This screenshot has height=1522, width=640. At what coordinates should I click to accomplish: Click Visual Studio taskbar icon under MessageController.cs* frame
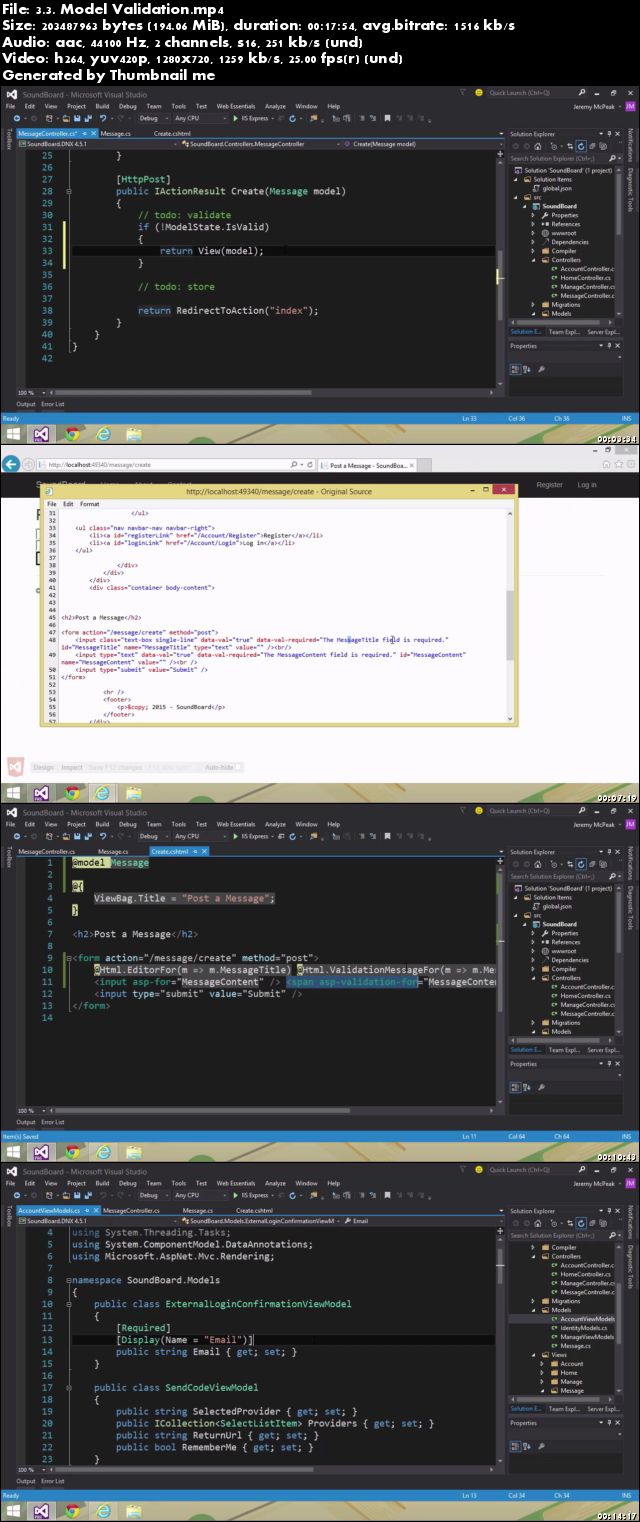point(42,434)
